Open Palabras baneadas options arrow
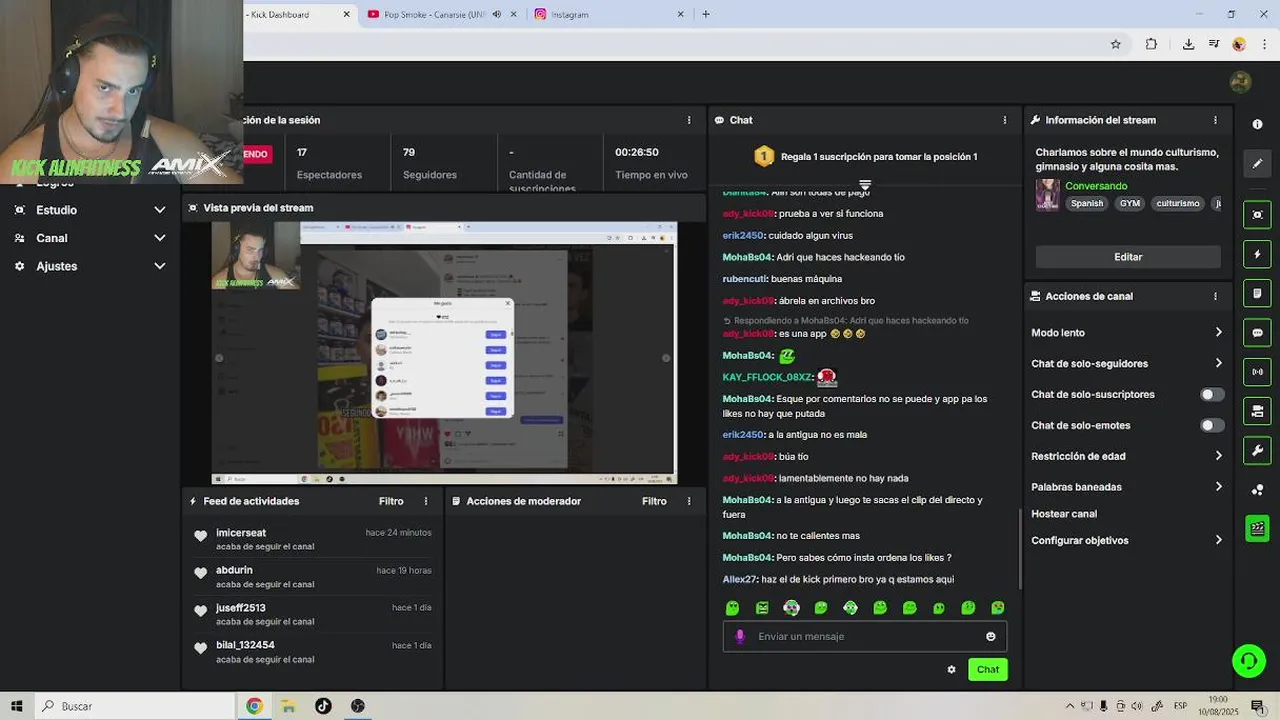Viewport: 1280px width, 720px height. click(1218, 487)
